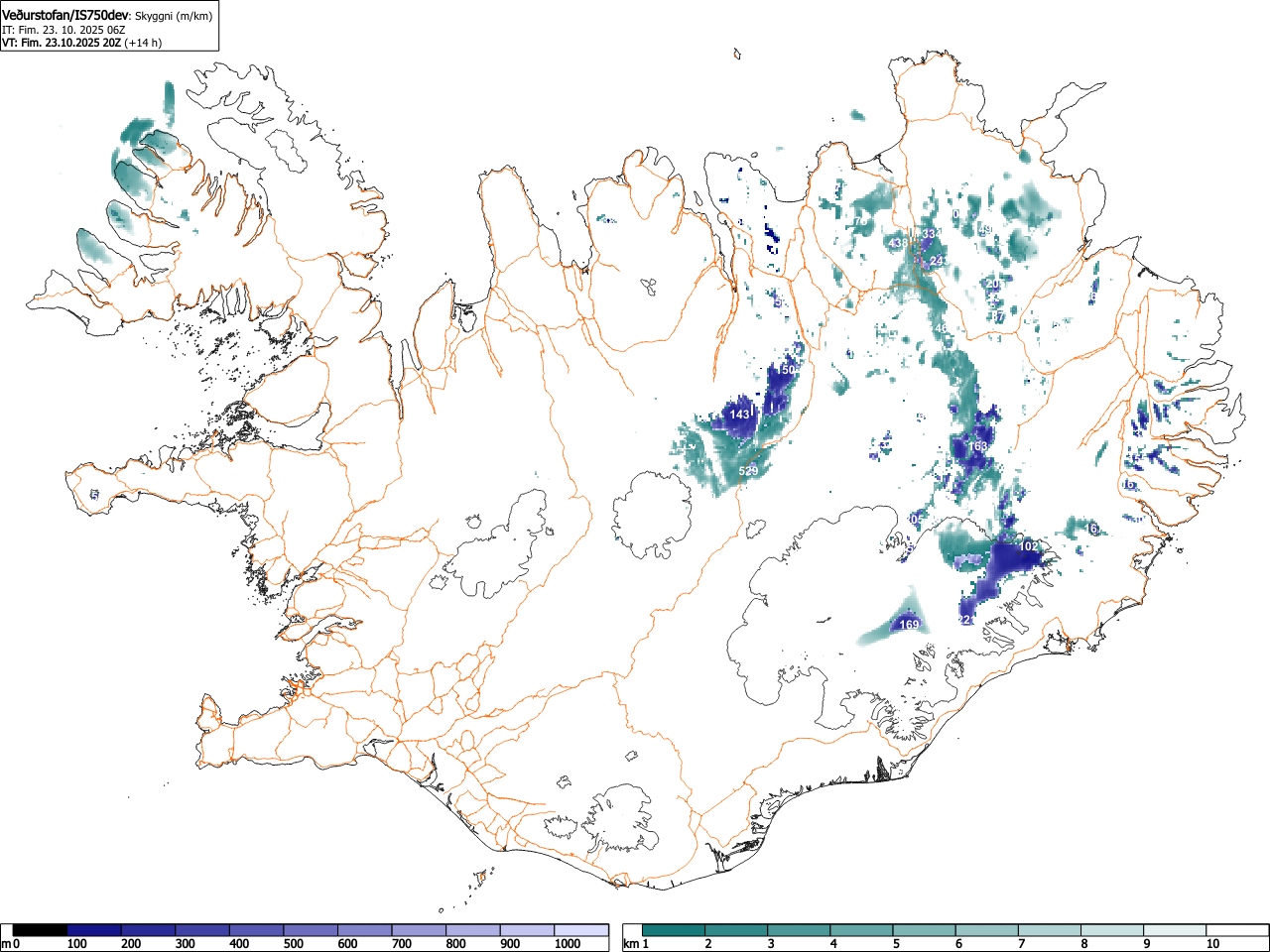Select the '102' visibility value on the map
The width and height of the screenshot is (1270, 952).
[x=1029, y=546]
